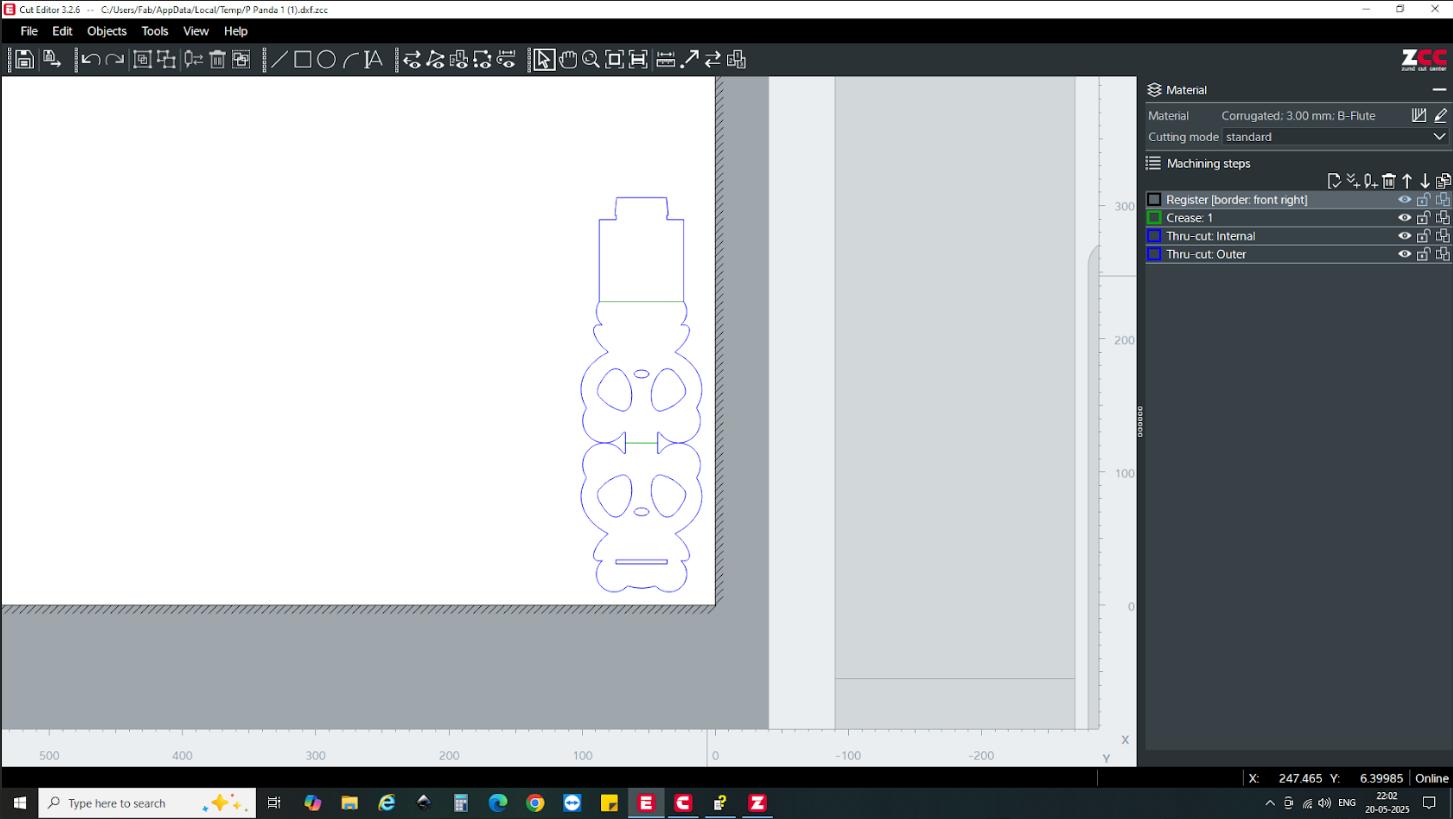Open the File menu
The image size is (1453, 819).
click(29, 31)
